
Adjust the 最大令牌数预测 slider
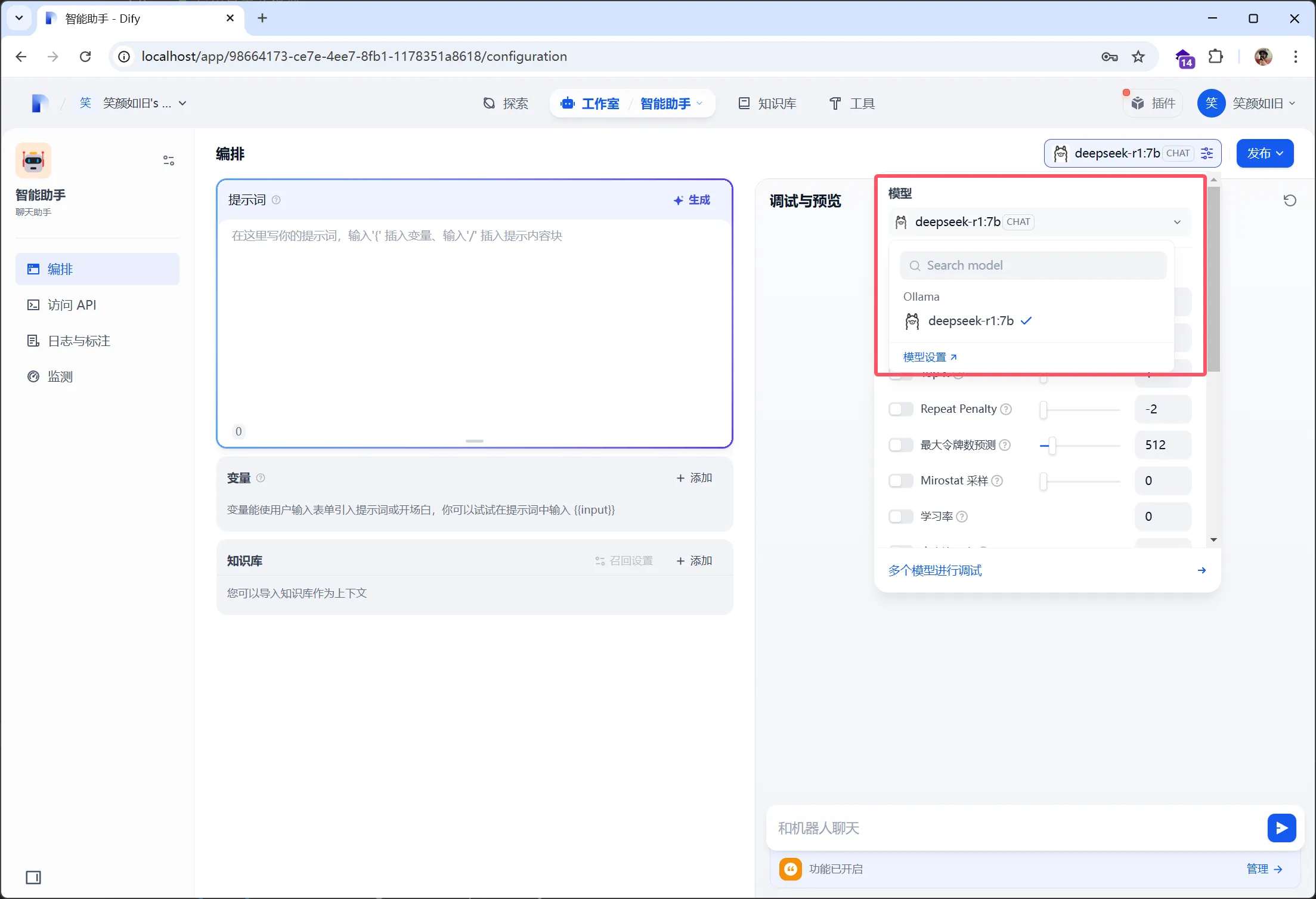coord(1080,446)
